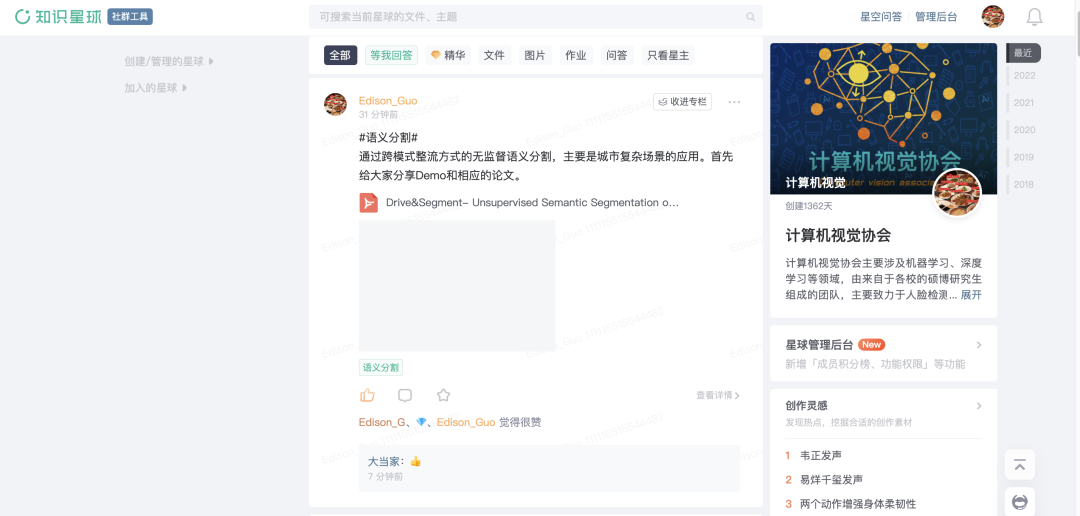This screenshot has height=516, width=1080.
Task: Expand 加入的星球 list
Action: pos(156,88)
